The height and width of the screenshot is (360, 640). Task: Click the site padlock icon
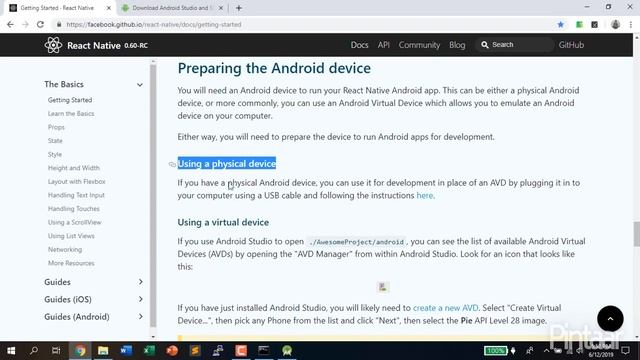[59, 24]
